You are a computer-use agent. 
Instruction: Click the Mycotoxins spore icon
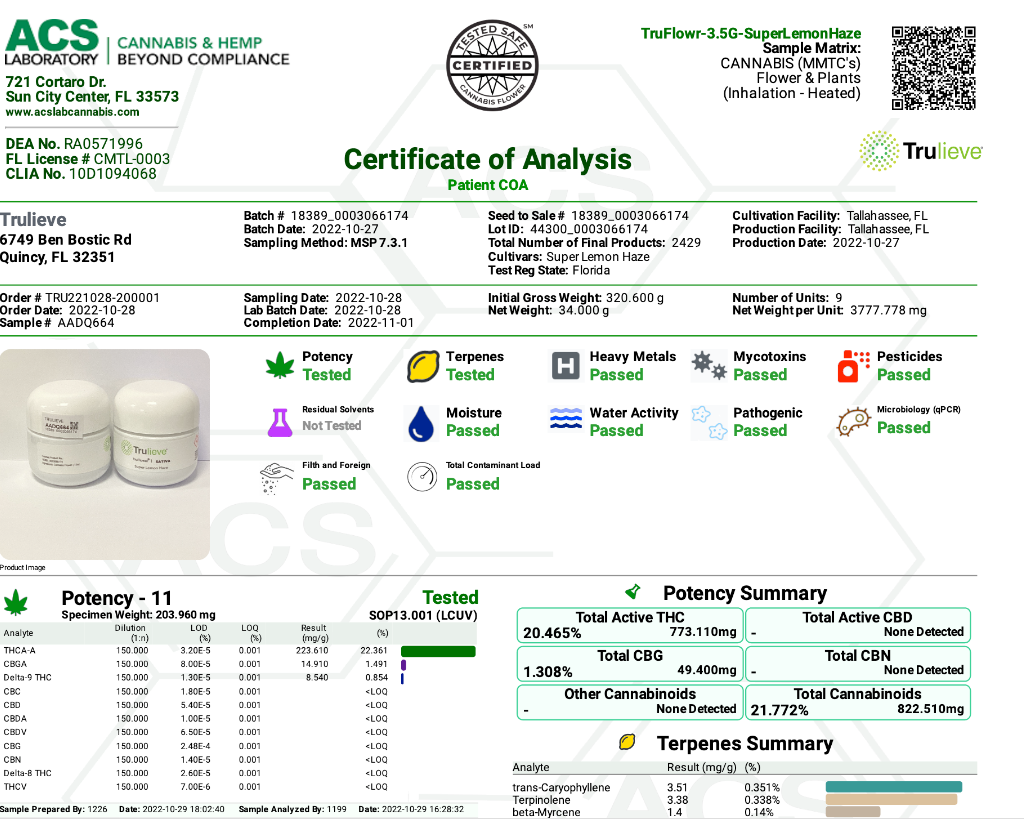pyautogui.click(x=709, y=366)
